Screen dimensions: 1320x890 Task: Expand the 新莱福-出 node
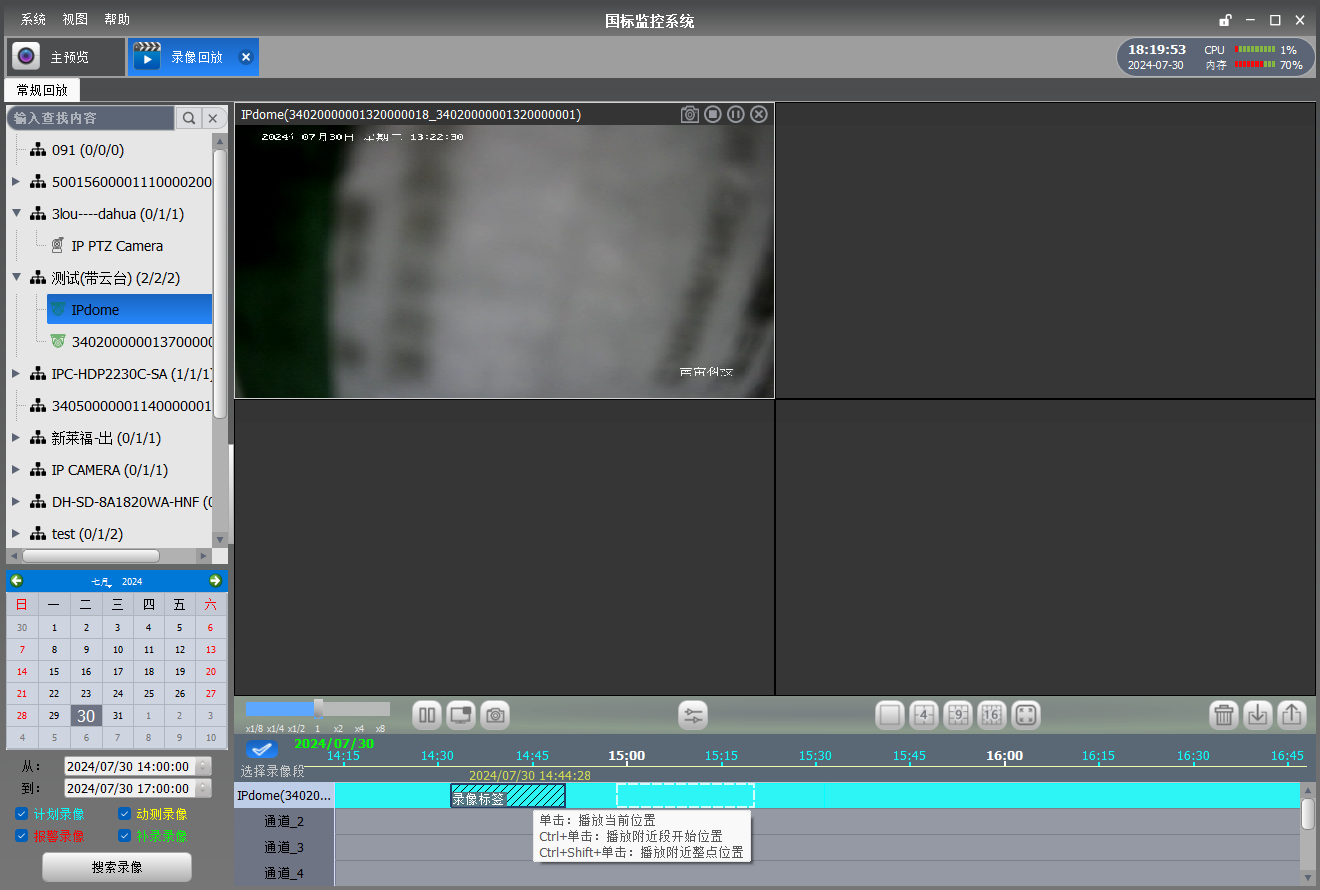(x=16, y=438)
